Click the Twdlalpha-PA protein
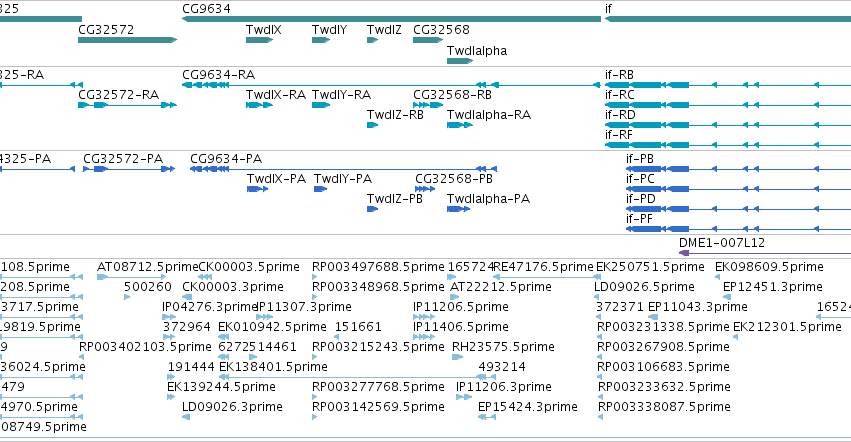851x442 pixels. click(459, 209)
